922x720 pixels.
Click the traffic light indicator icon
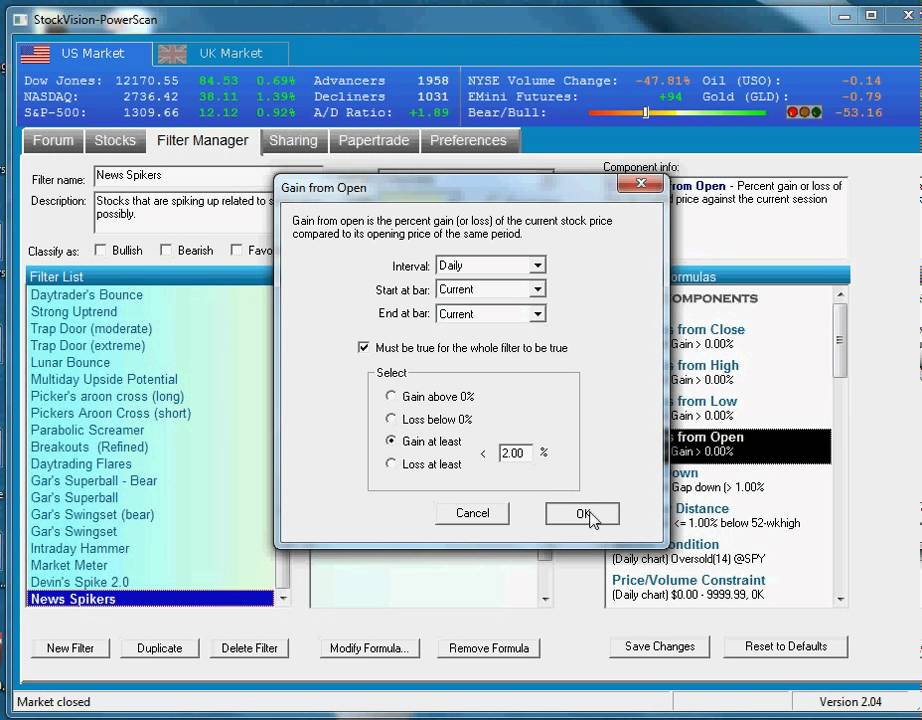[x=804, y=112]
